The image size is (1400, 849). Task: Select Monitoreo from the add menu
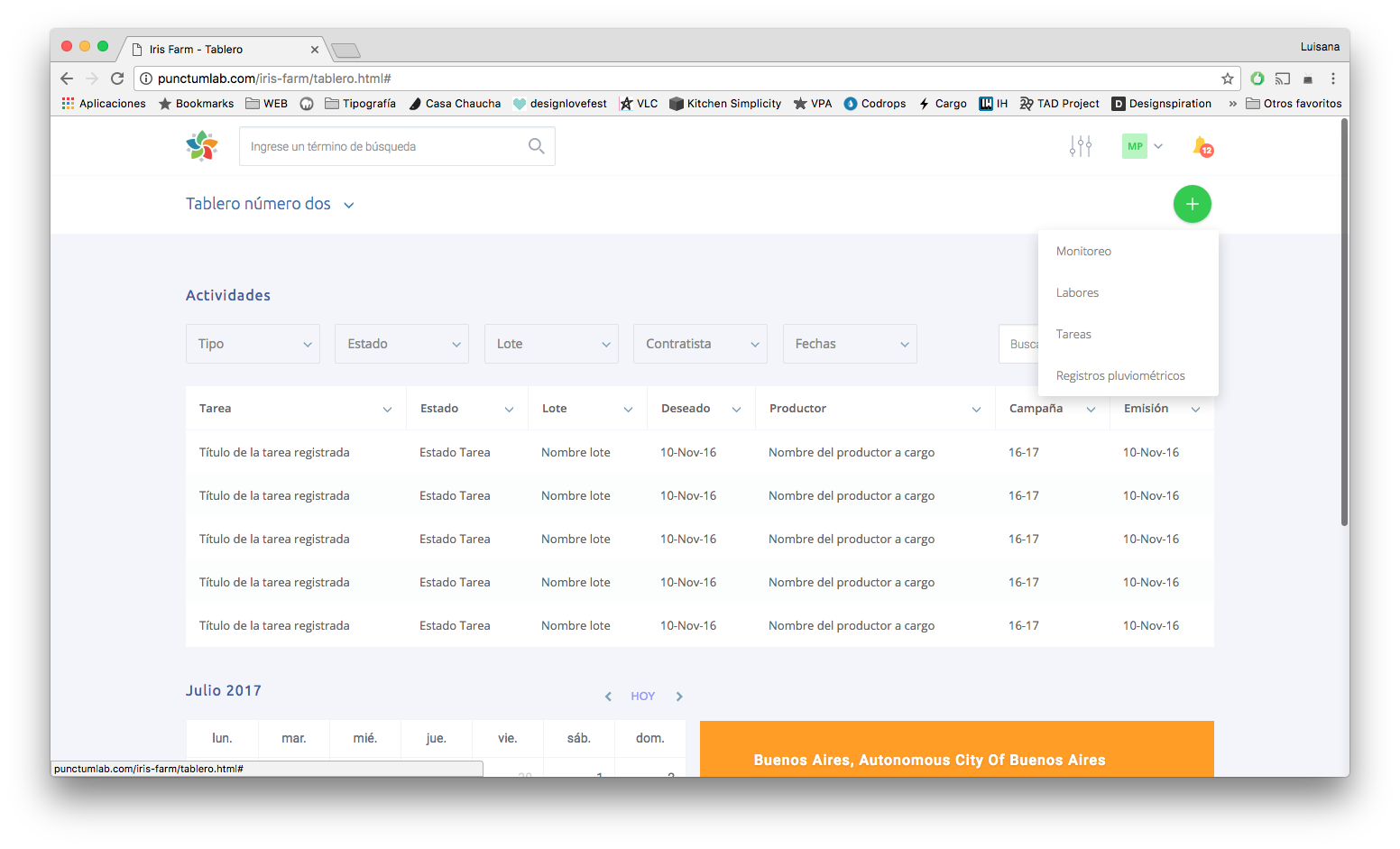click(x=1083, y=252)
